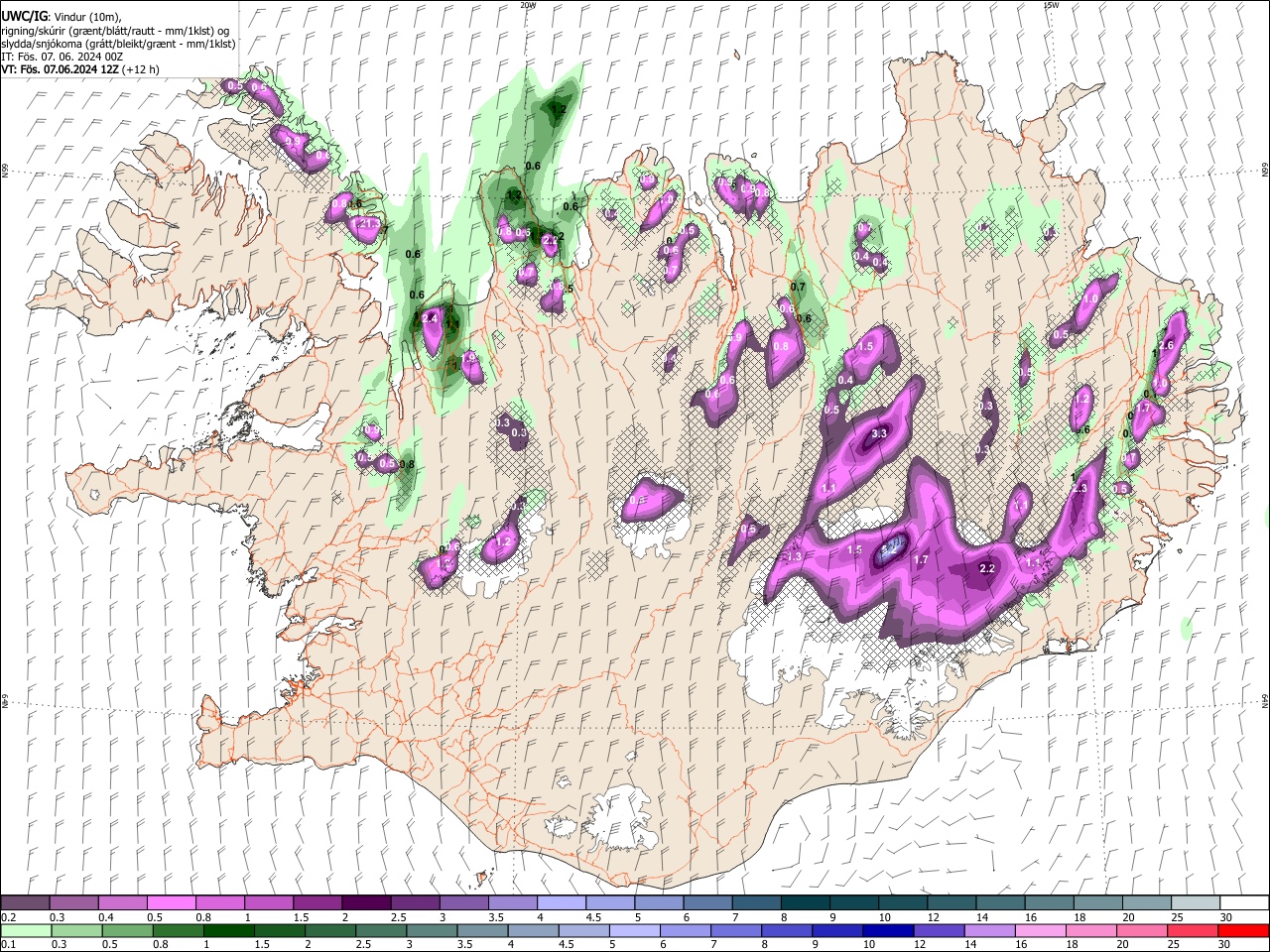
Task: Click the dark mauve 0.2 swatch in the upper legend row
Action: 25,902
